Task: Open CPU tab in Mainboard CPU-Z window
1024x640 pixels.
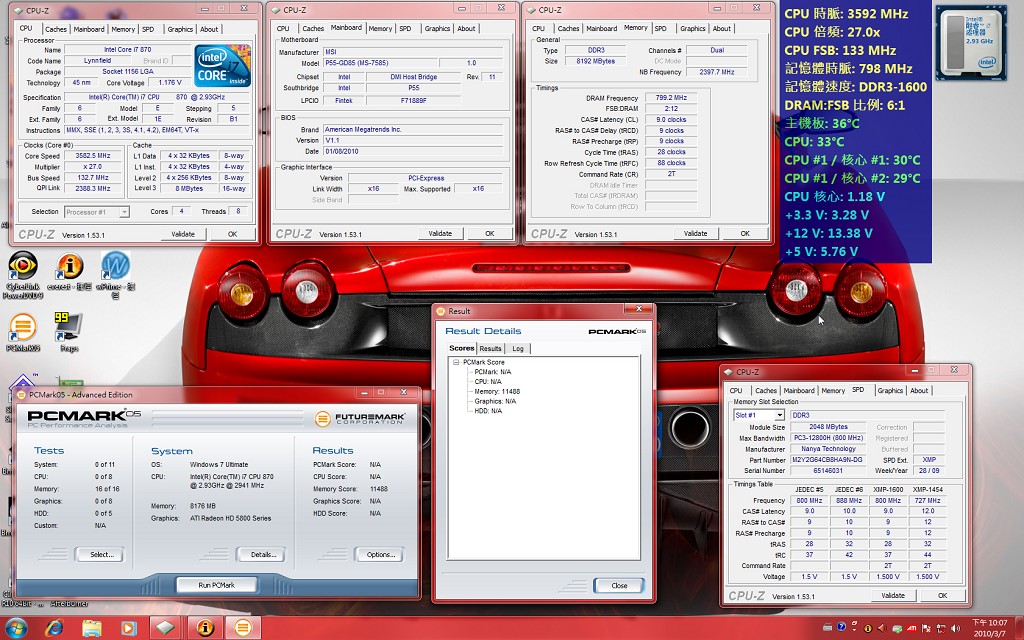Action: click(x=283, y=28)
